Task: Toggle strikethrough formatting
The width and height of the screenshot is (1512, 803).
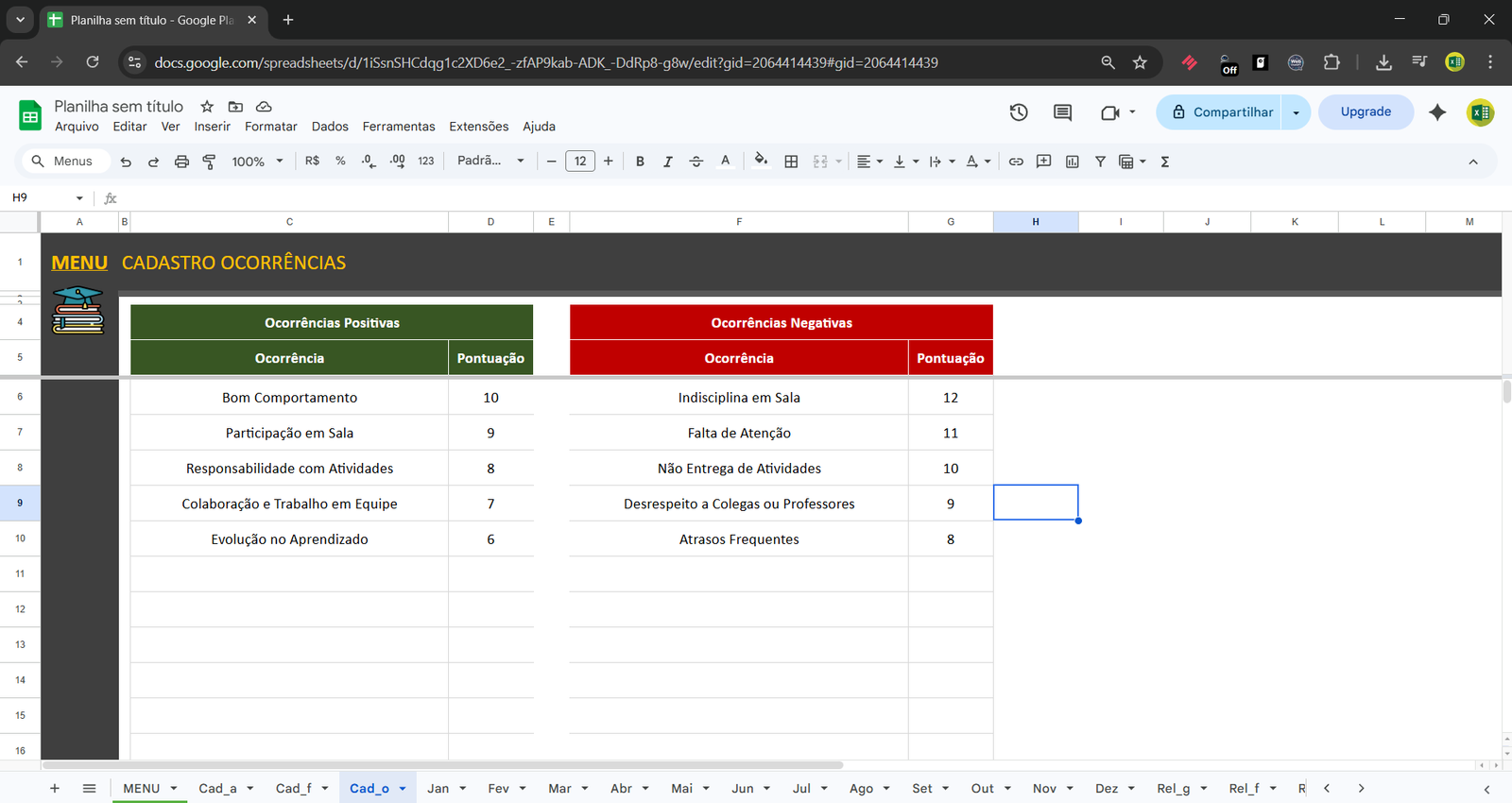Action: (x=696, y=162)
